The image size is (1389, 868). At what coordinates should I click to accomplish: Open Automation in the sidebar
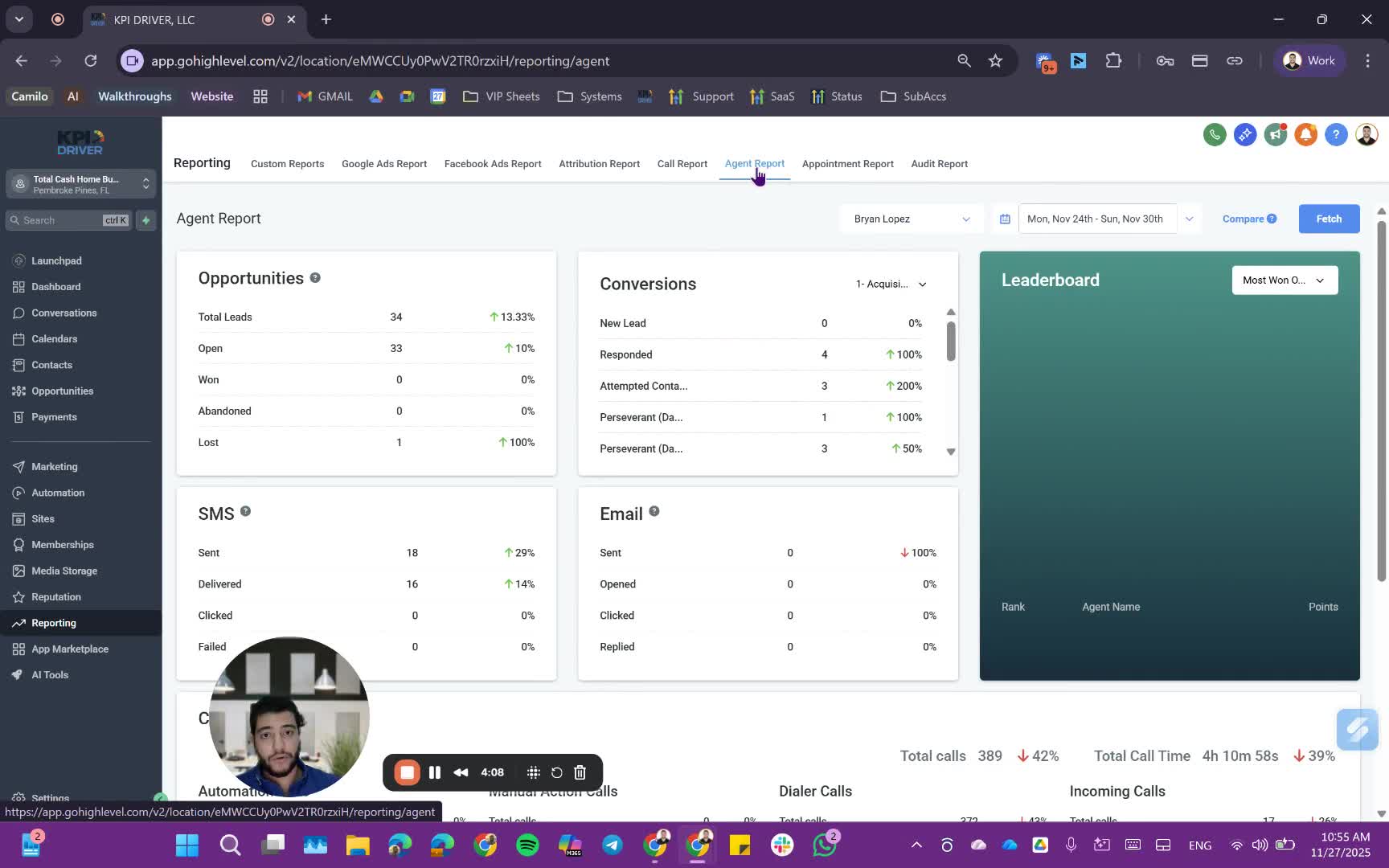[x=80, y=493]
